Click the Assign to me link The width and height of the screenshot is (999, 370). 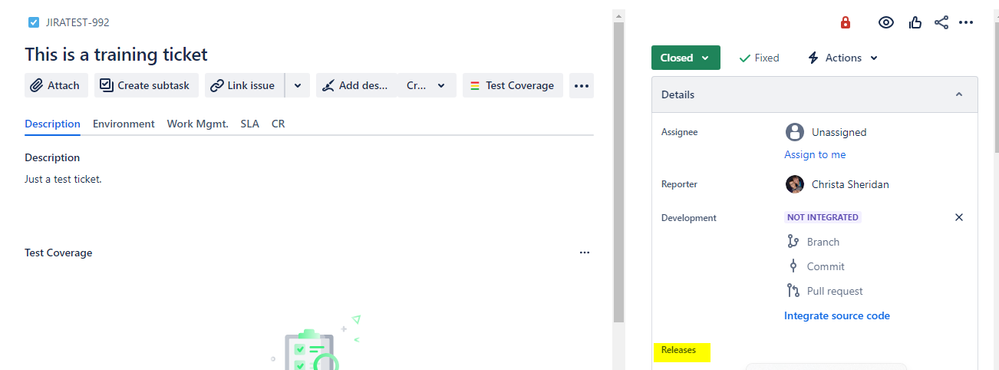815,155
